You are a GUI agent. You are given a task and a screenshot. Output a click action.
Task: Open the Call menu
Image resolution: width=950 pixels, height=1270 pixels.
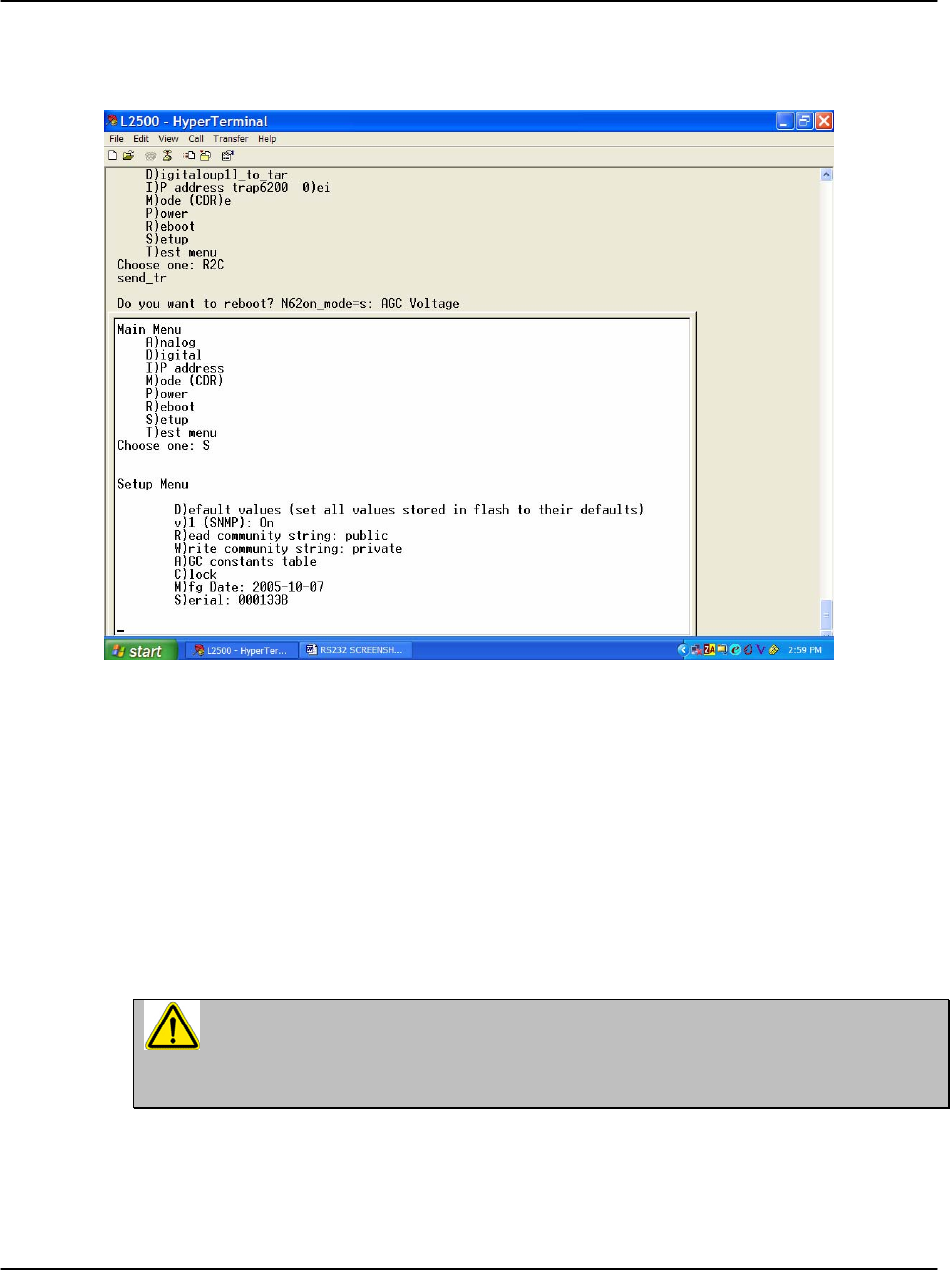(x=196, y=139)
